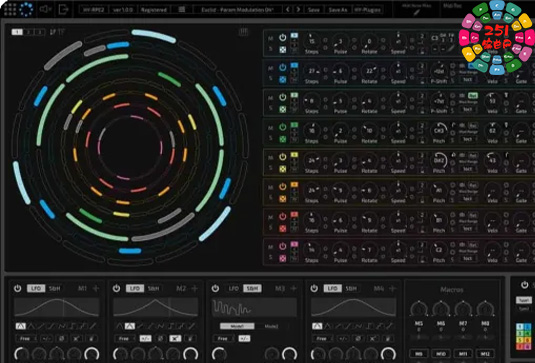Toggle power on red seventh track
Image resolution: width=535 pixels, height=363 pixels.
point(283,216)
